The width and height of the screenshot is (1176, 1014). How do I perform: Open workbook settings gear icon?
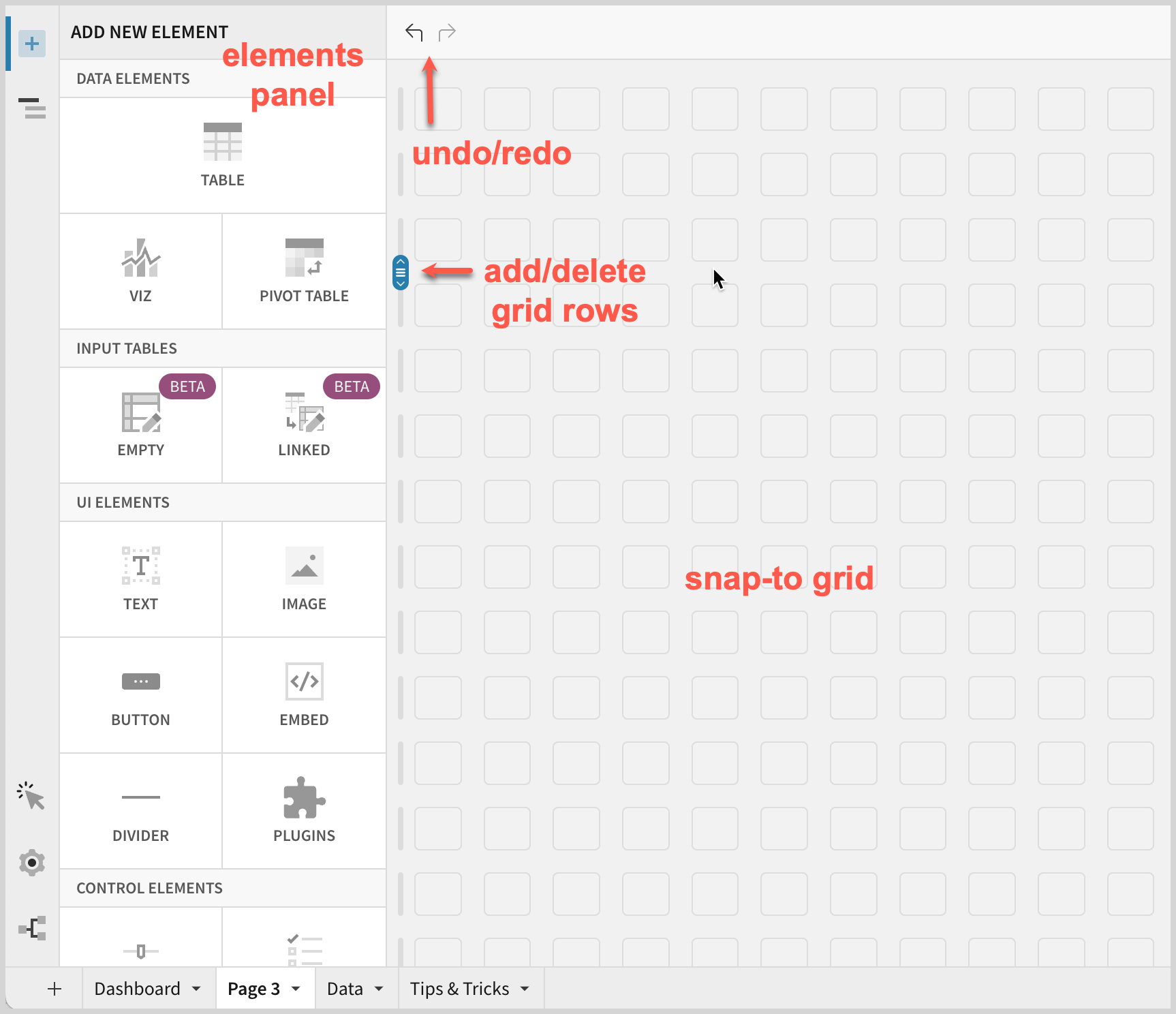[32, 863]
